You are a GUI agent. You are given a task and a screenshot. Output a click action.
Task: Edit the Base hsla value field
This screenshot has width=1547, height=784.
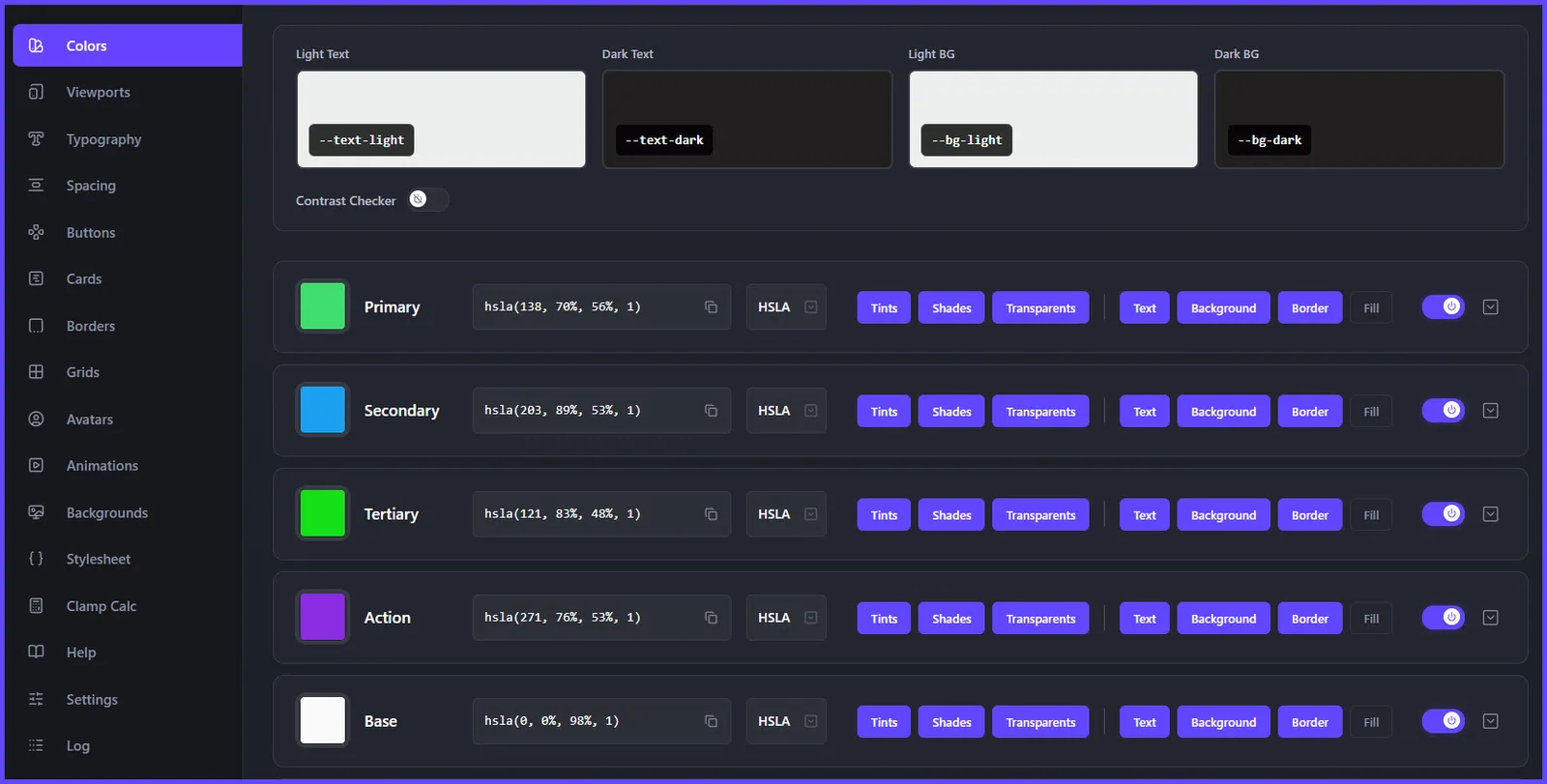click(601, 721)
